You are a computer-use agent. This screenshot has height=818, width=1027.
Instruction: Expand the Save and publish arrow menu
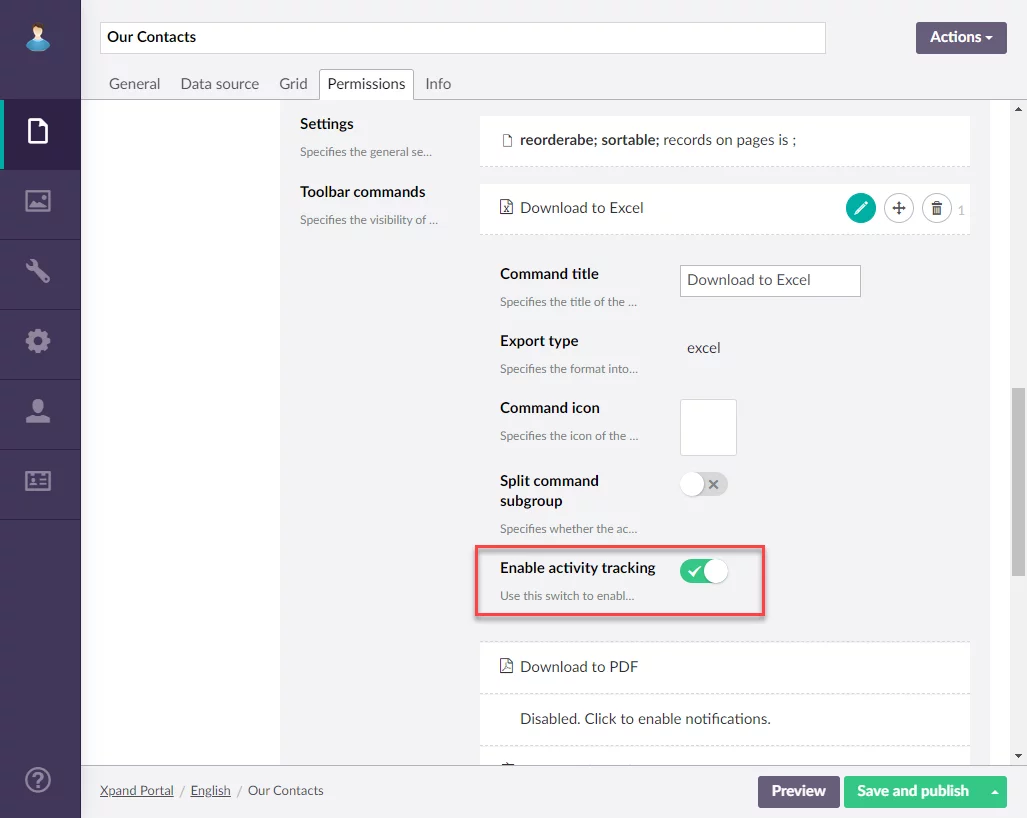click(x=994, y=791)
